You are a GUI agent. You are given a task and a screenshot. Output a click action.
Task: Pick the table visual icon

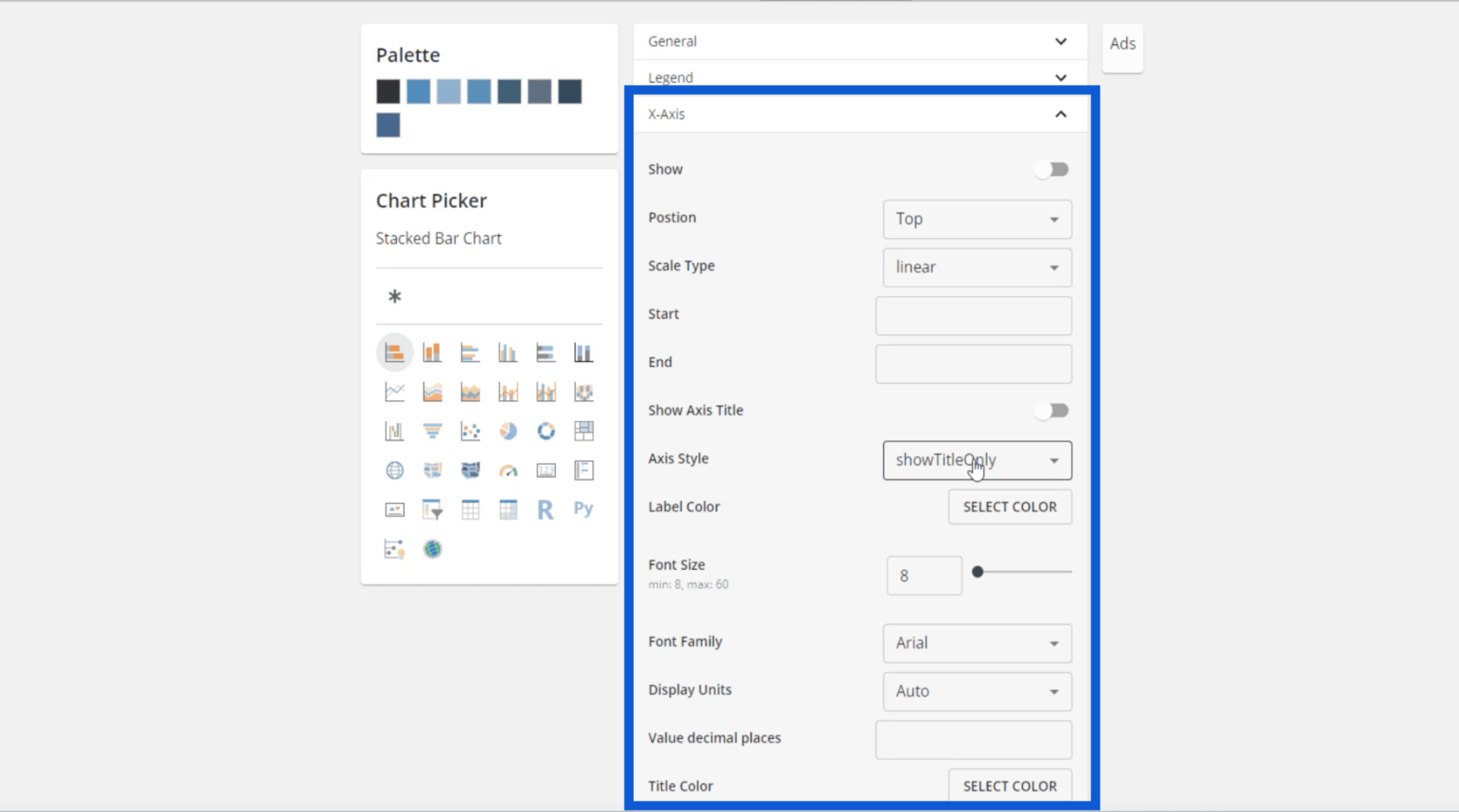[470, 510]
